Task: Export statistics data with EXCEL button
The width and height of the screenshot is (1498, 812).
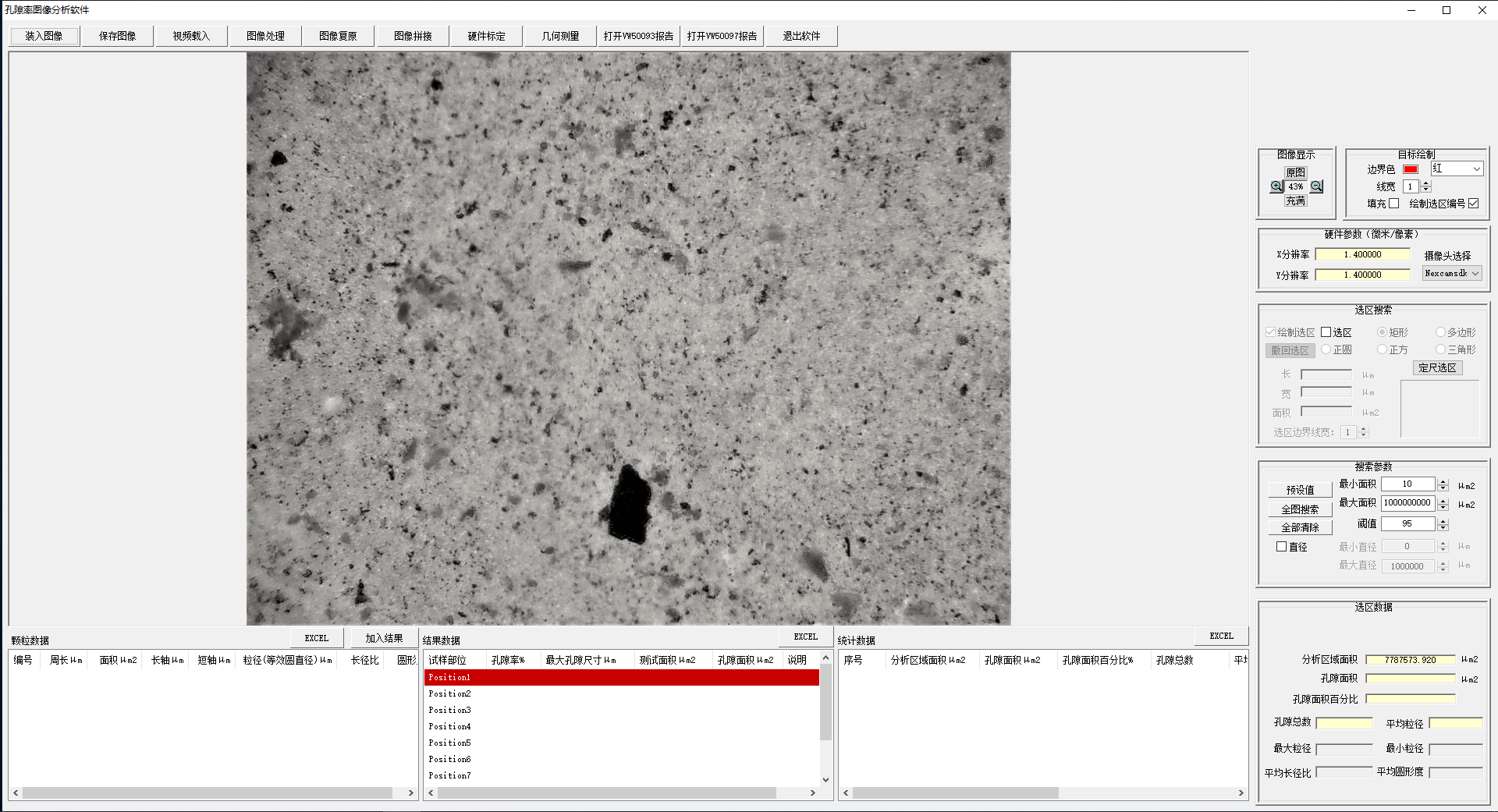Action: 1222,636
